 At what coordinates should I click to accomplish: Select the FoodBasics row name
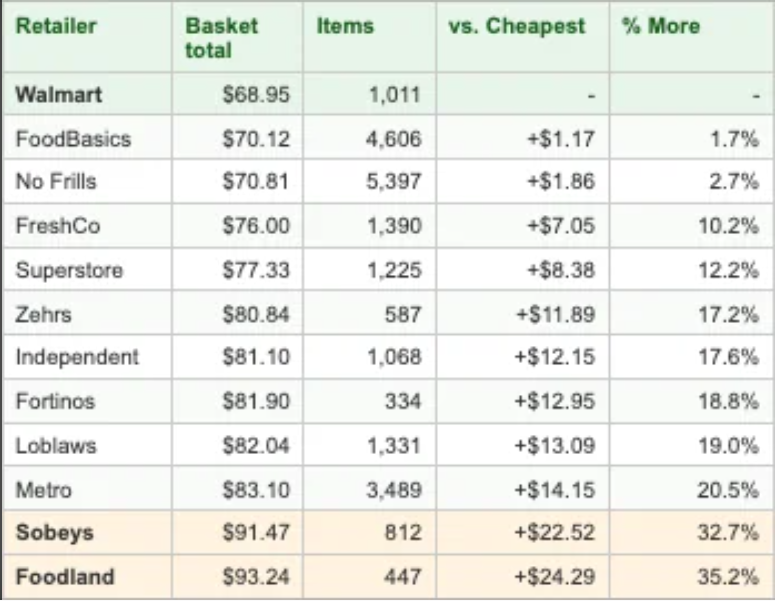click(73, 139)
